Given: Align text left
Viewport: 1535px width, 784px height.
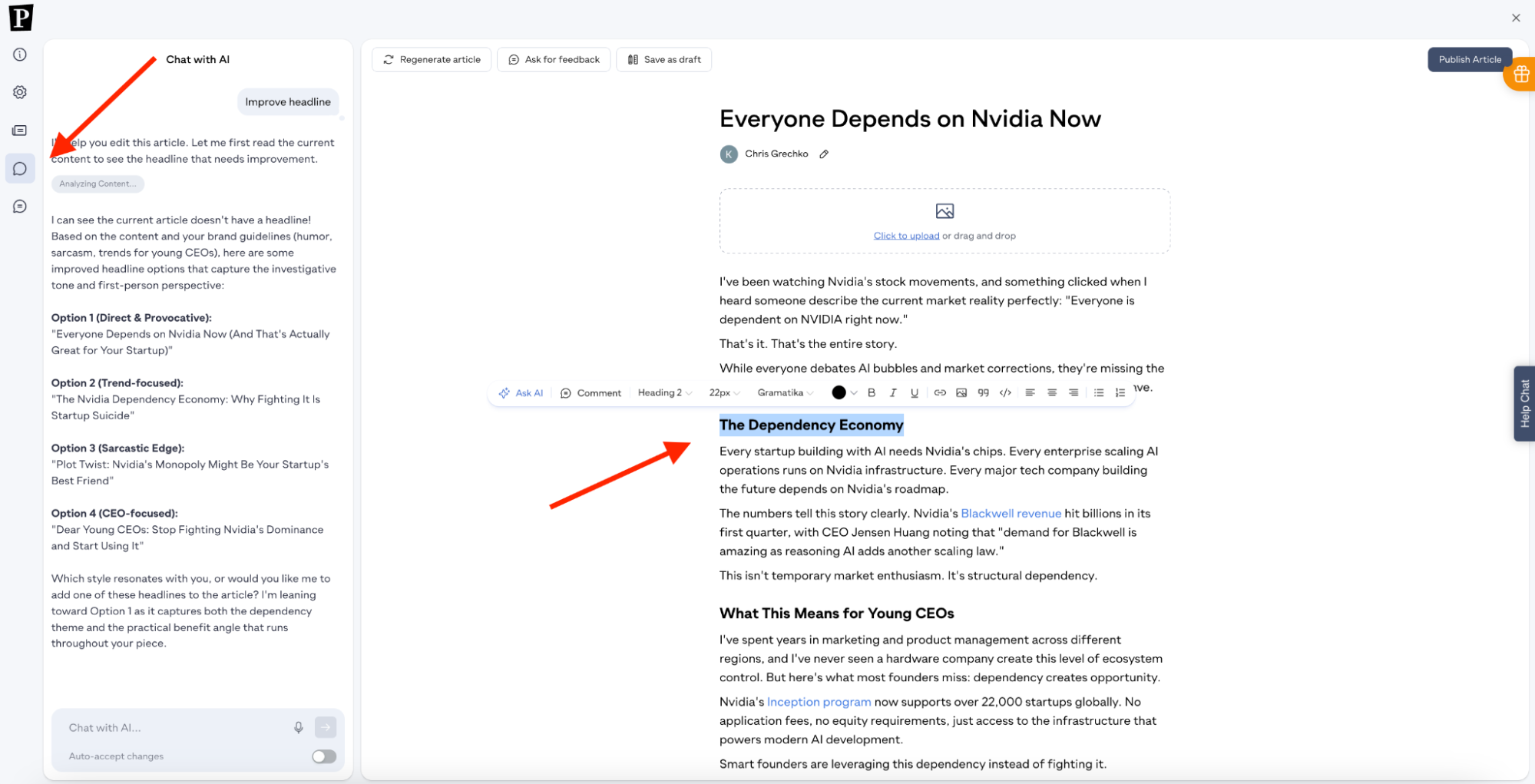Looking at the screenshot, I should 1031,392.
